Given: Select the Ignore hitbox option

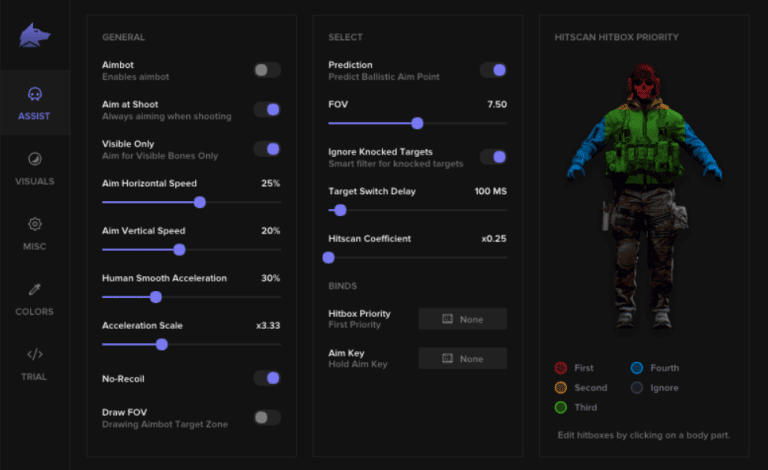Looking at the screenshot, I should click(x=636, y=388).
